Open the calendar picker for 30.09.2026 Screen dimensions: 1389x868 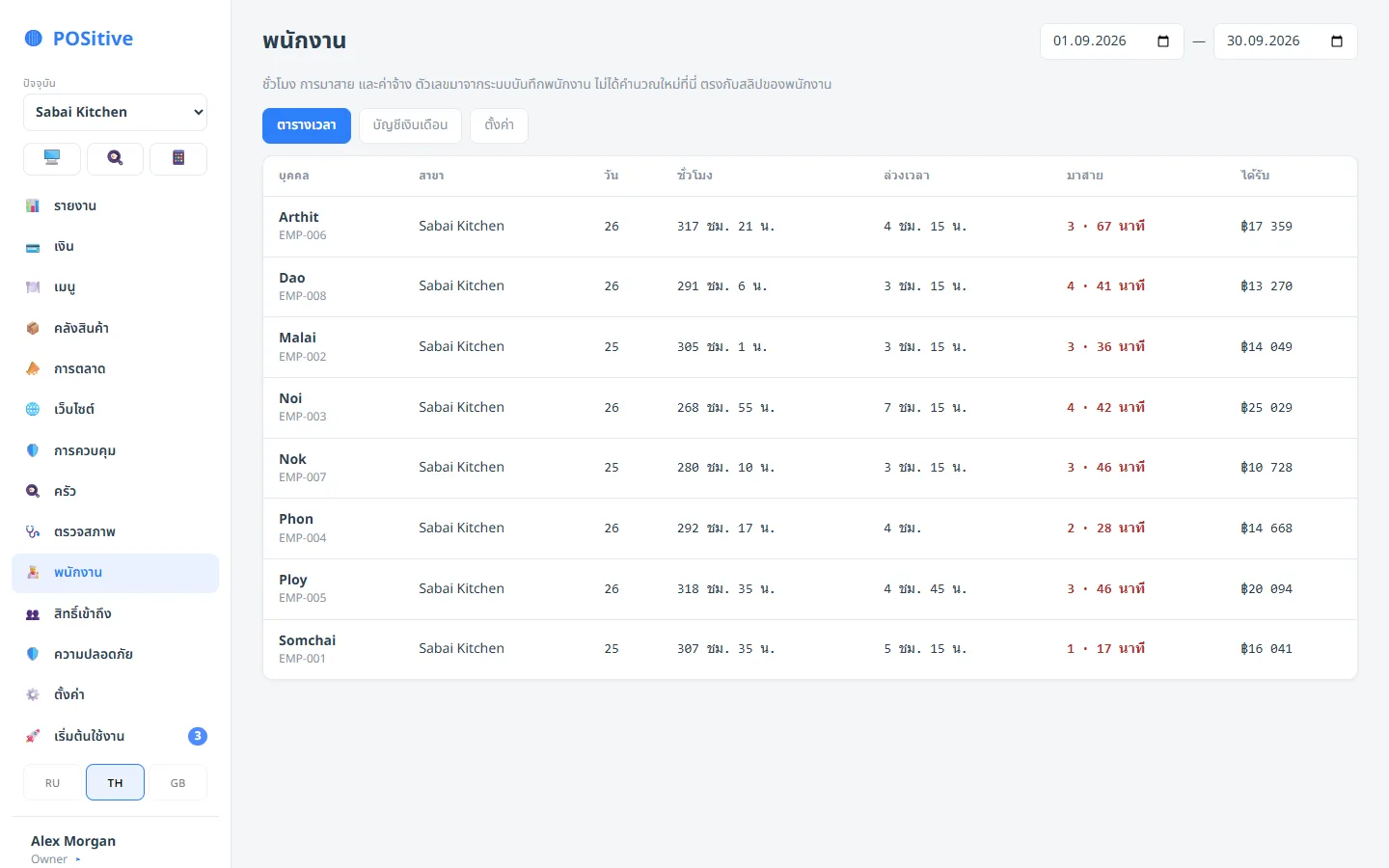tap(1337, 41)
